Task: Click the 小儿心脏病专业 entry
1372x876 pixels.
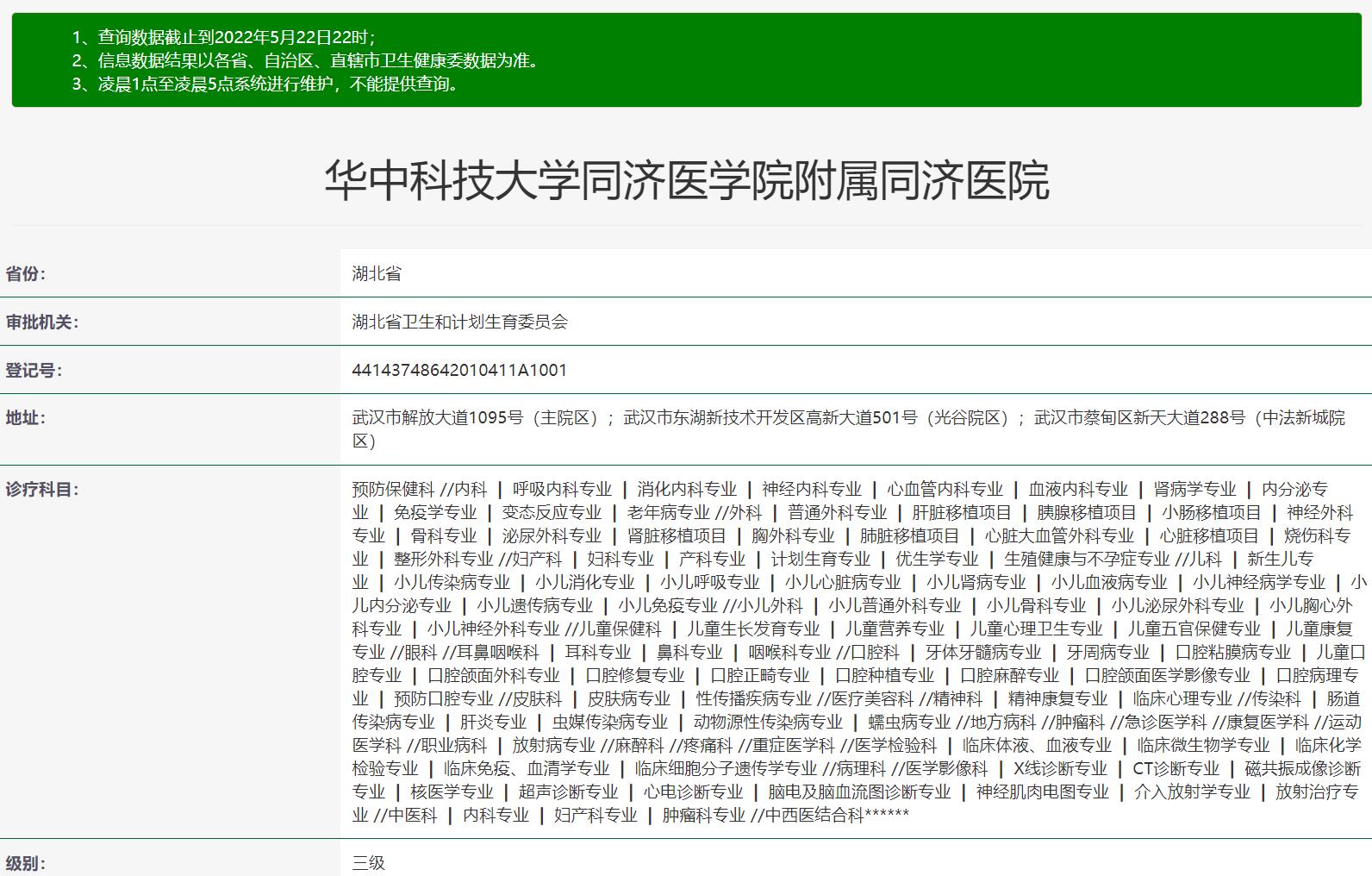Action: (x=843, y=583)
